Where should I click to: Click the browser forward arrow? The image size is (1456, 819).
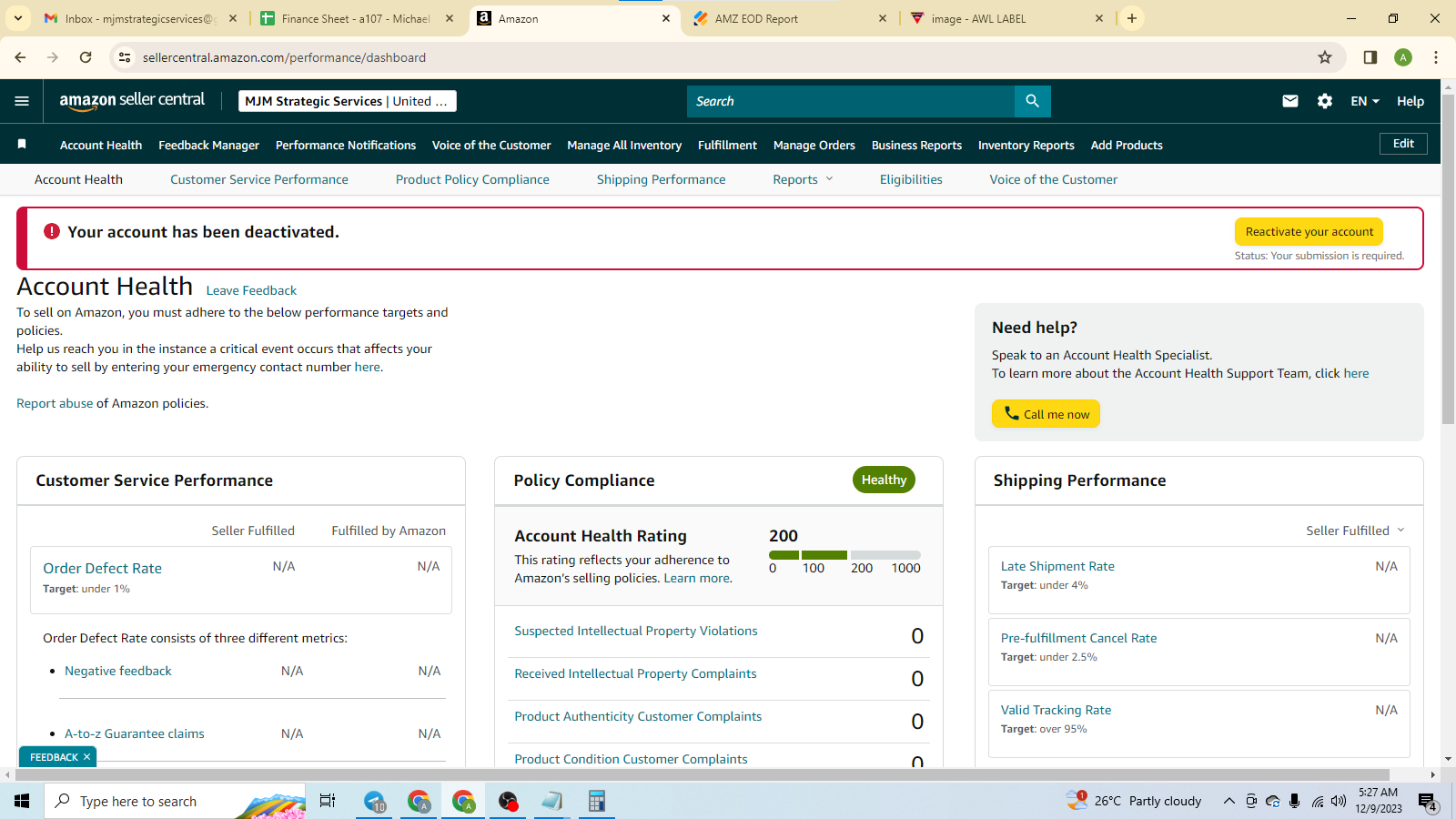pyautogui.click(x=53, y=57)
